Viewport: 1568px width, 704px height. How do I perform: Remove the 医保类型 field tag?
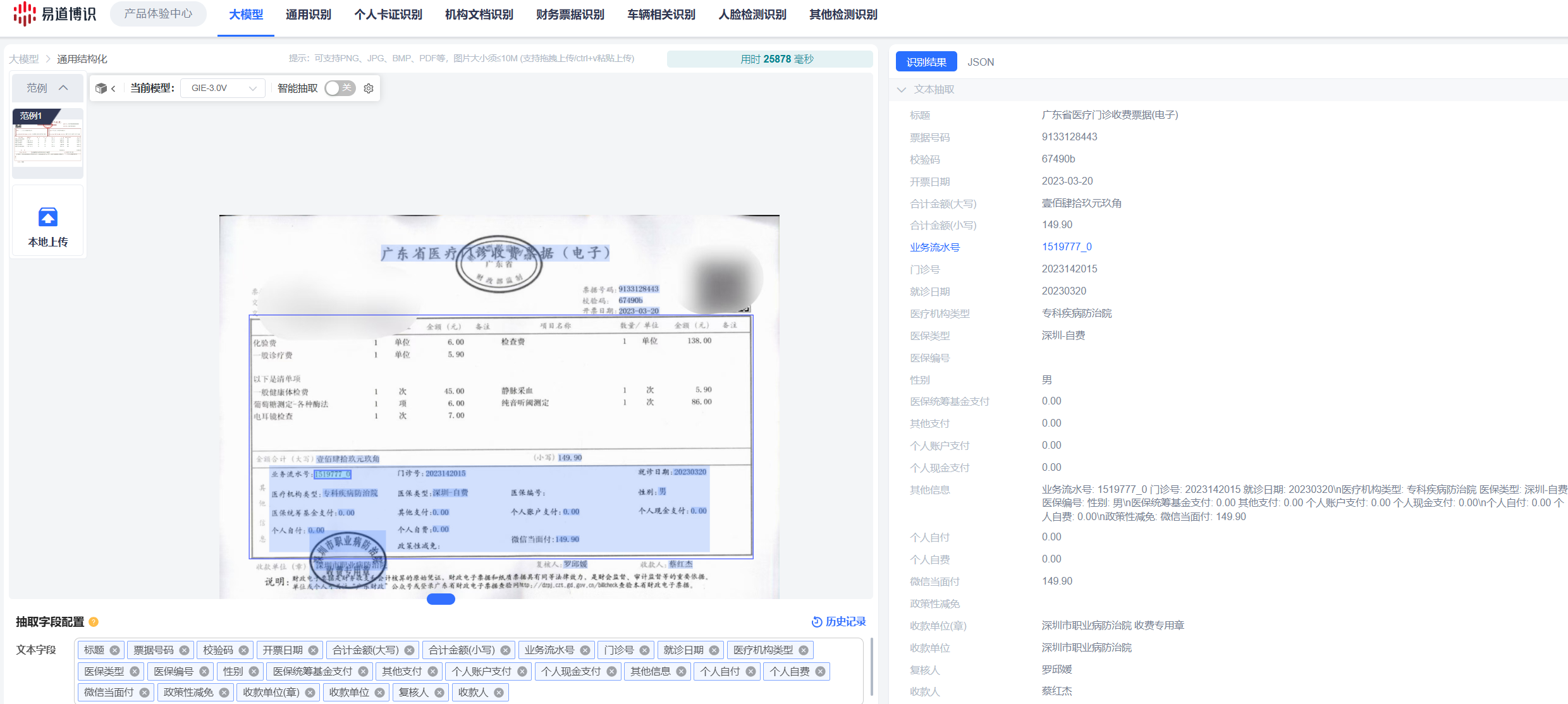tap(135, 672)
